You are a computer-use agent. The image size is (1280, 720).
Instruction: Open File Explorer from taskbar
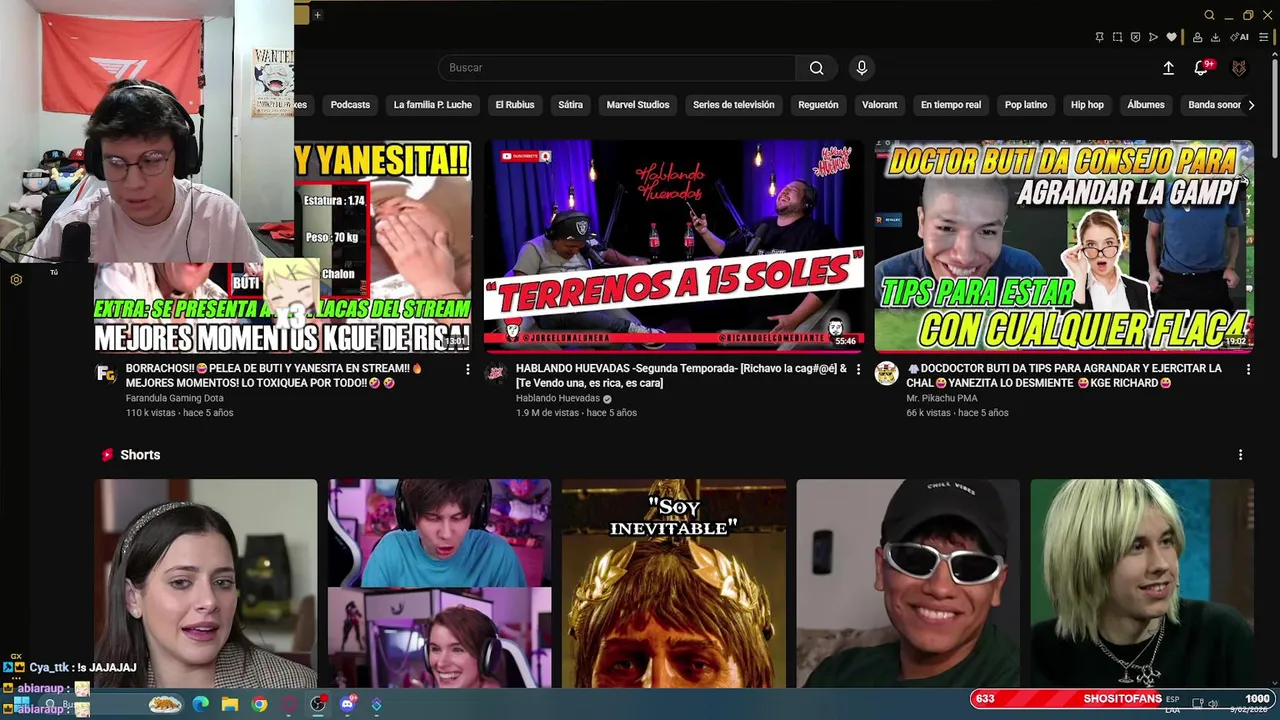229,704
